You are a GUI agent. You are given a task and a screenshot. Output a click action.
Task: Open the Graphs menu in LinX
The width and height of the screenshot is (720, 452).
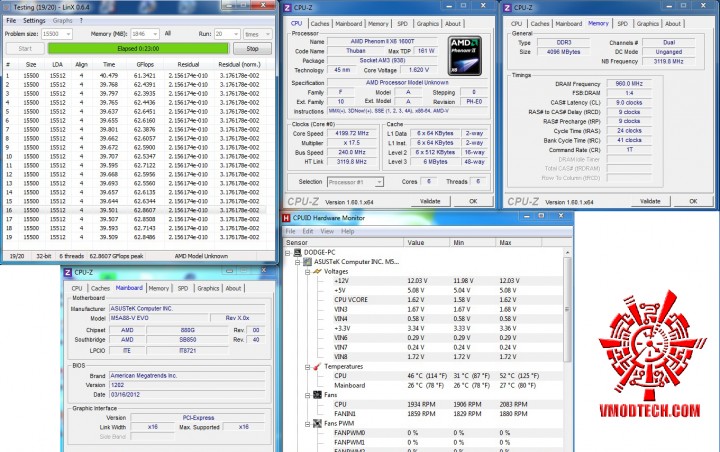click(62, 21)
